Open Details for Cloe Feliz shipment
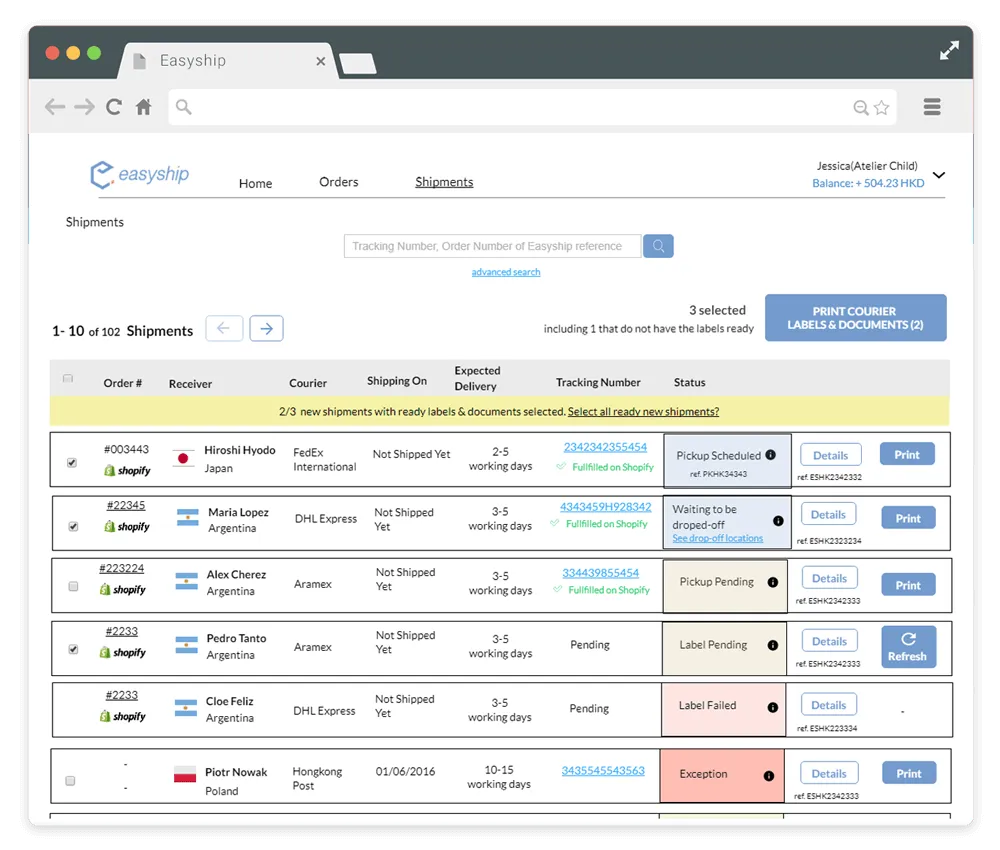This screenshot has width=1000, height=850. (828, 705)
